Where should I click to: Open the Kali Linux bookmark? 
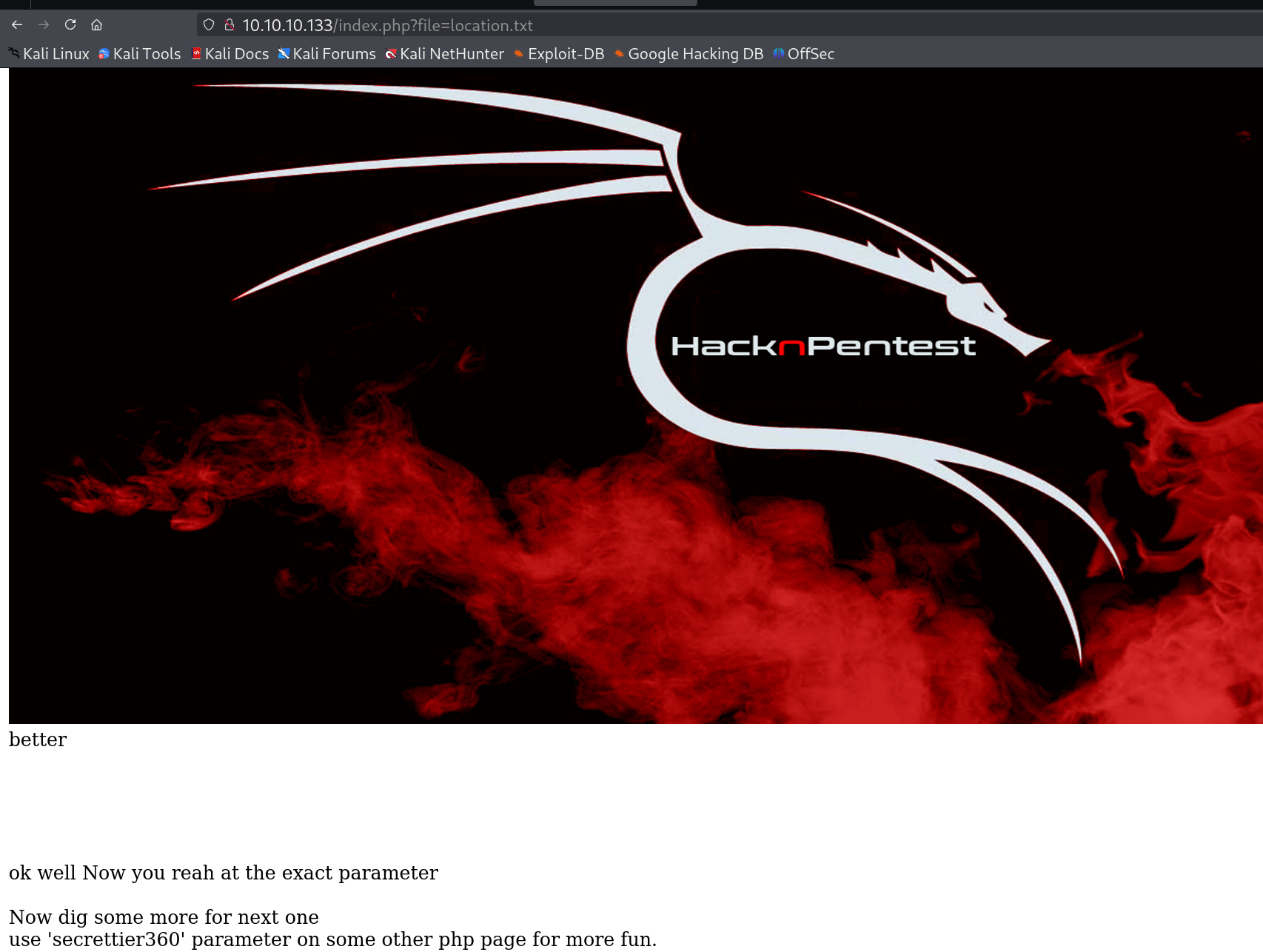(49, 54)
